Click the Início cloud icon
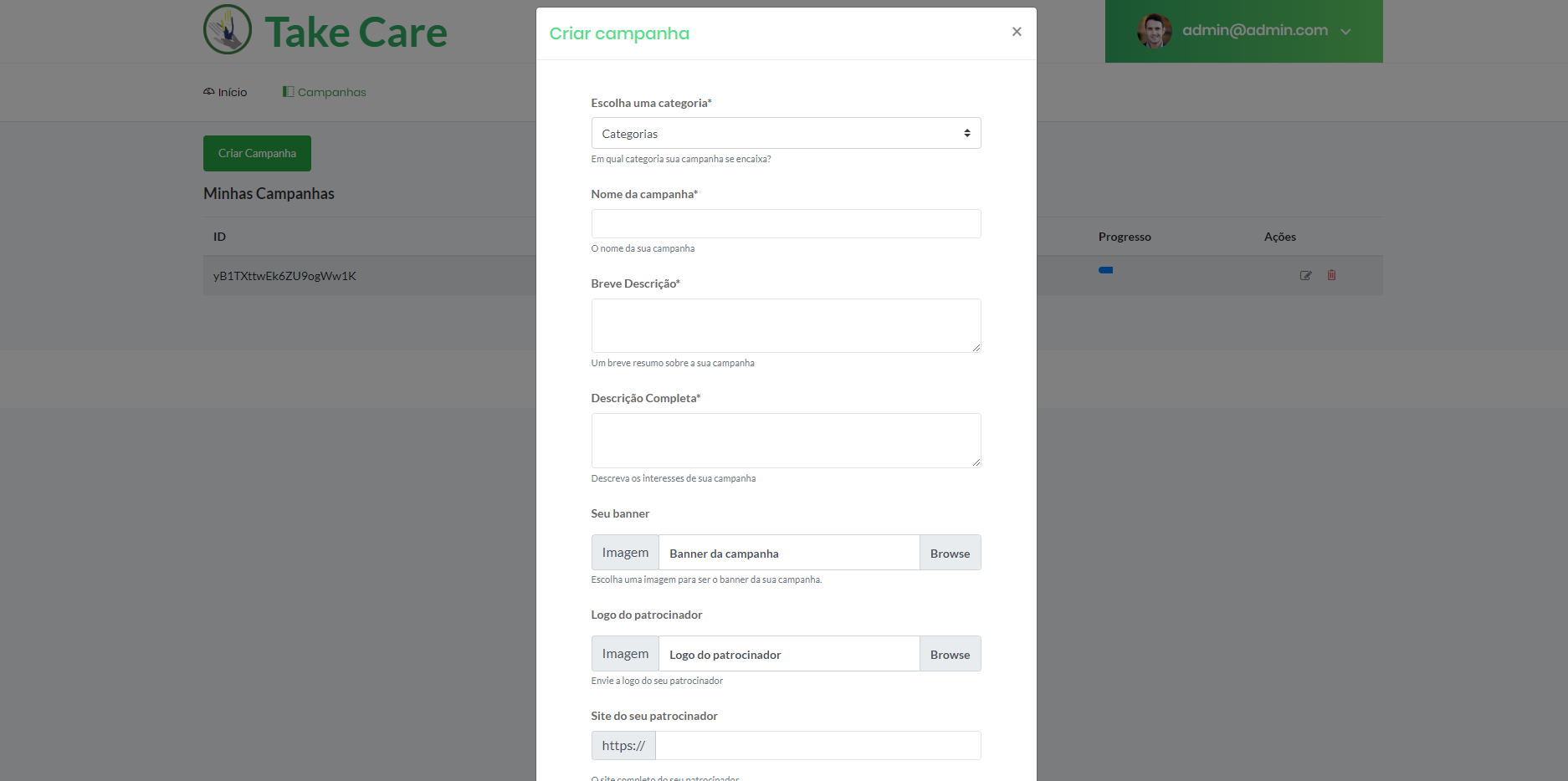Image resolution: width=1568 pixels, height=781 pixels. tap(208, 91)
